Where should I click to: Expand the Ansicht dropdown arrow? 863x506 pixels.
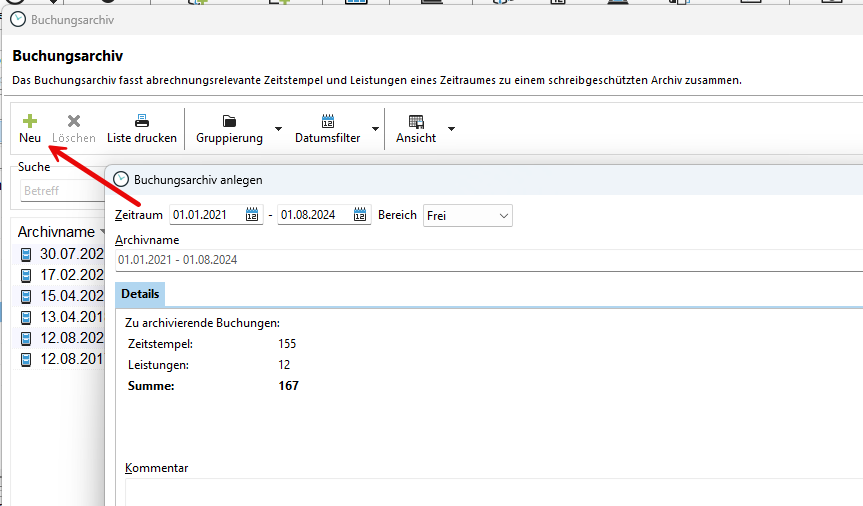[x=451, y=129]
